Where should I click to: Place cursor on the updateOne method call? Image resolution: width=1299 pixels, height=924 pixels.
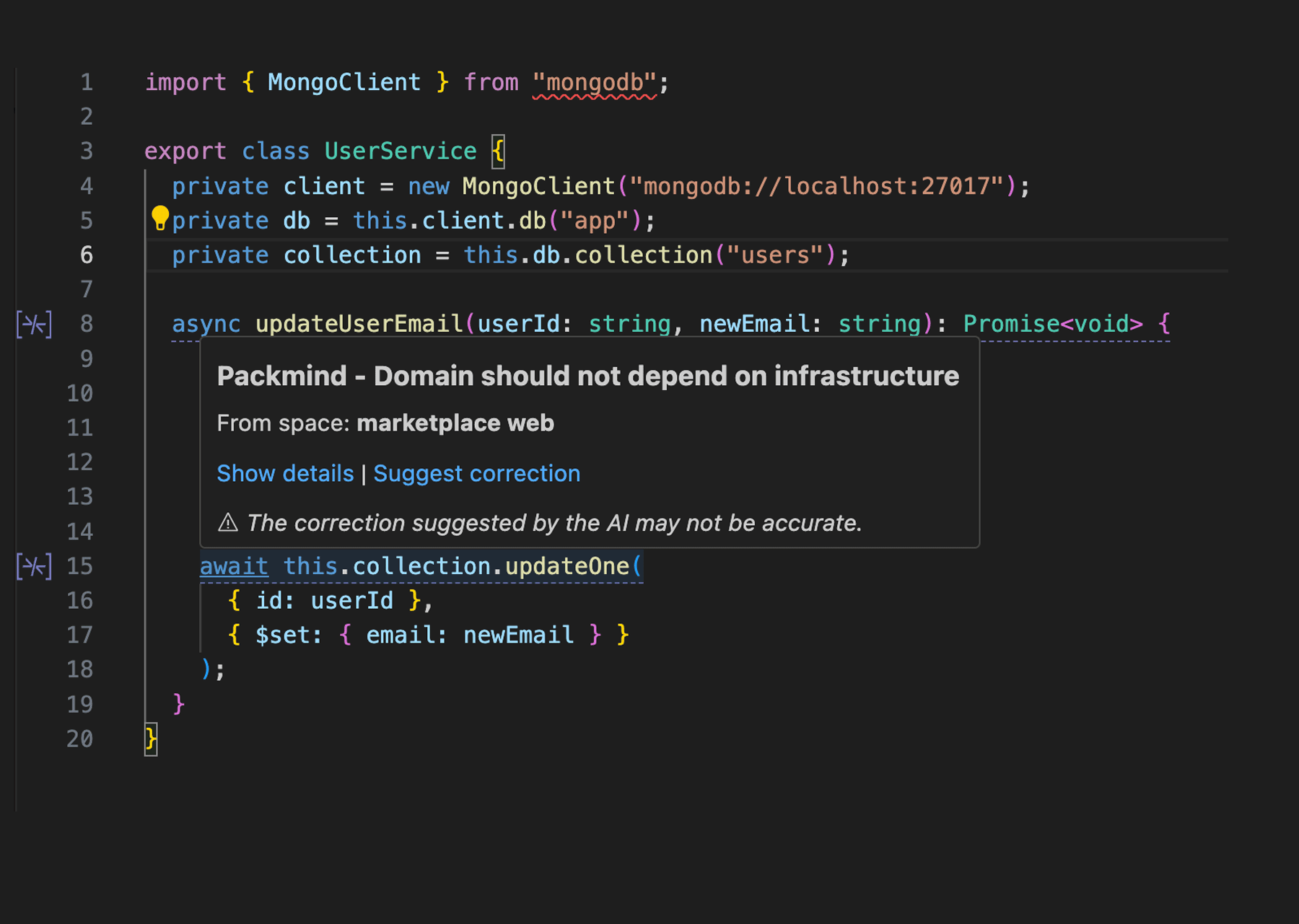point(567,566)
